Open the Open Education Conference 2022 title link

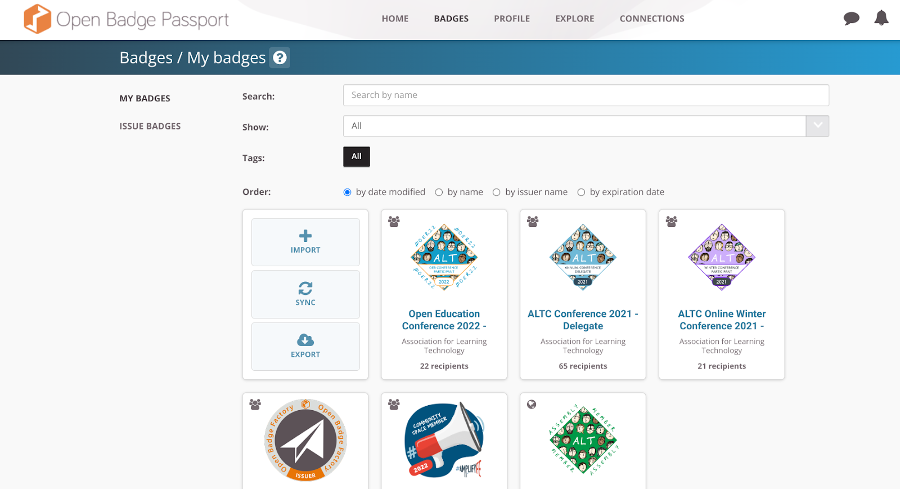tap(444, 320)
